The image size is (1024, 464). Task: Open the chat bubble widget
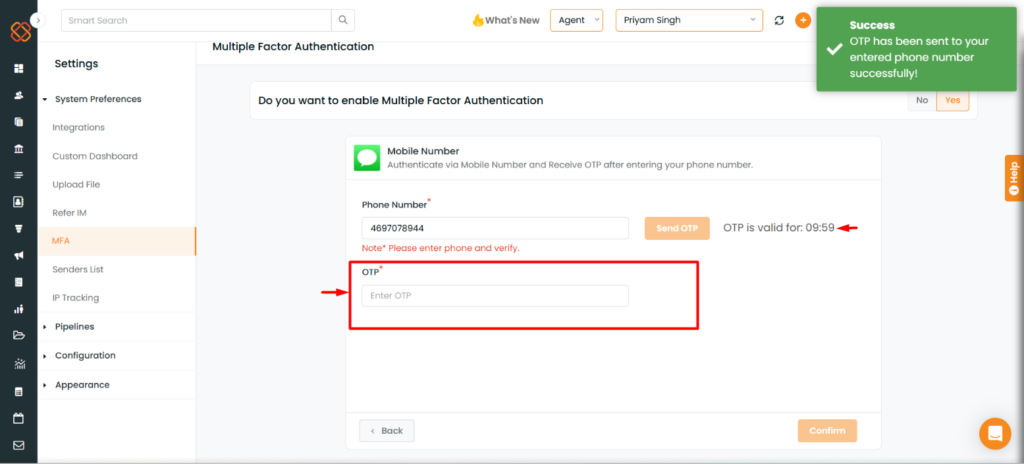pyautogui.click(x=995, y=433)
